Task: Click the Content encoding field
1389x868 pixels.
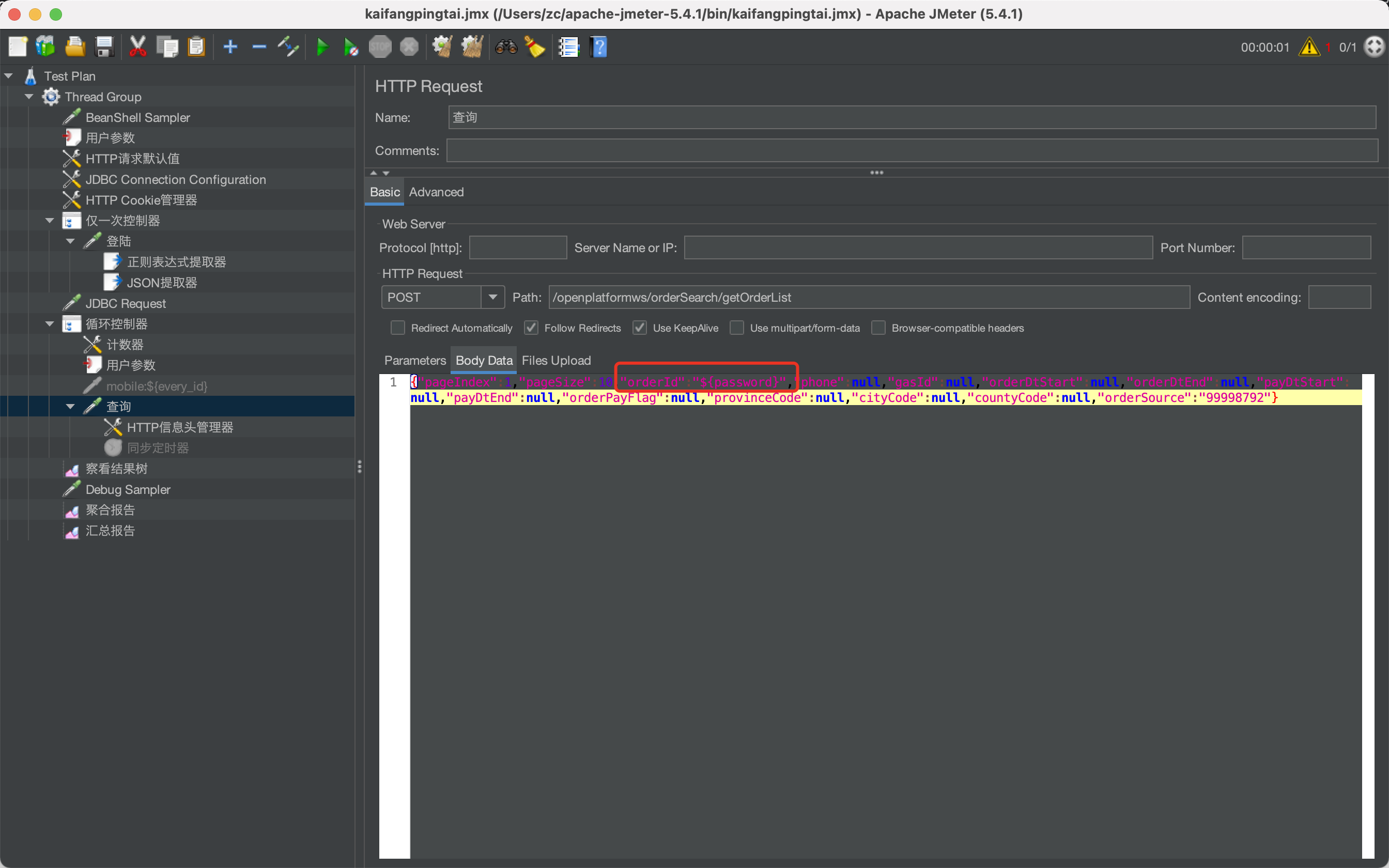Action: tap(1339, 298)
